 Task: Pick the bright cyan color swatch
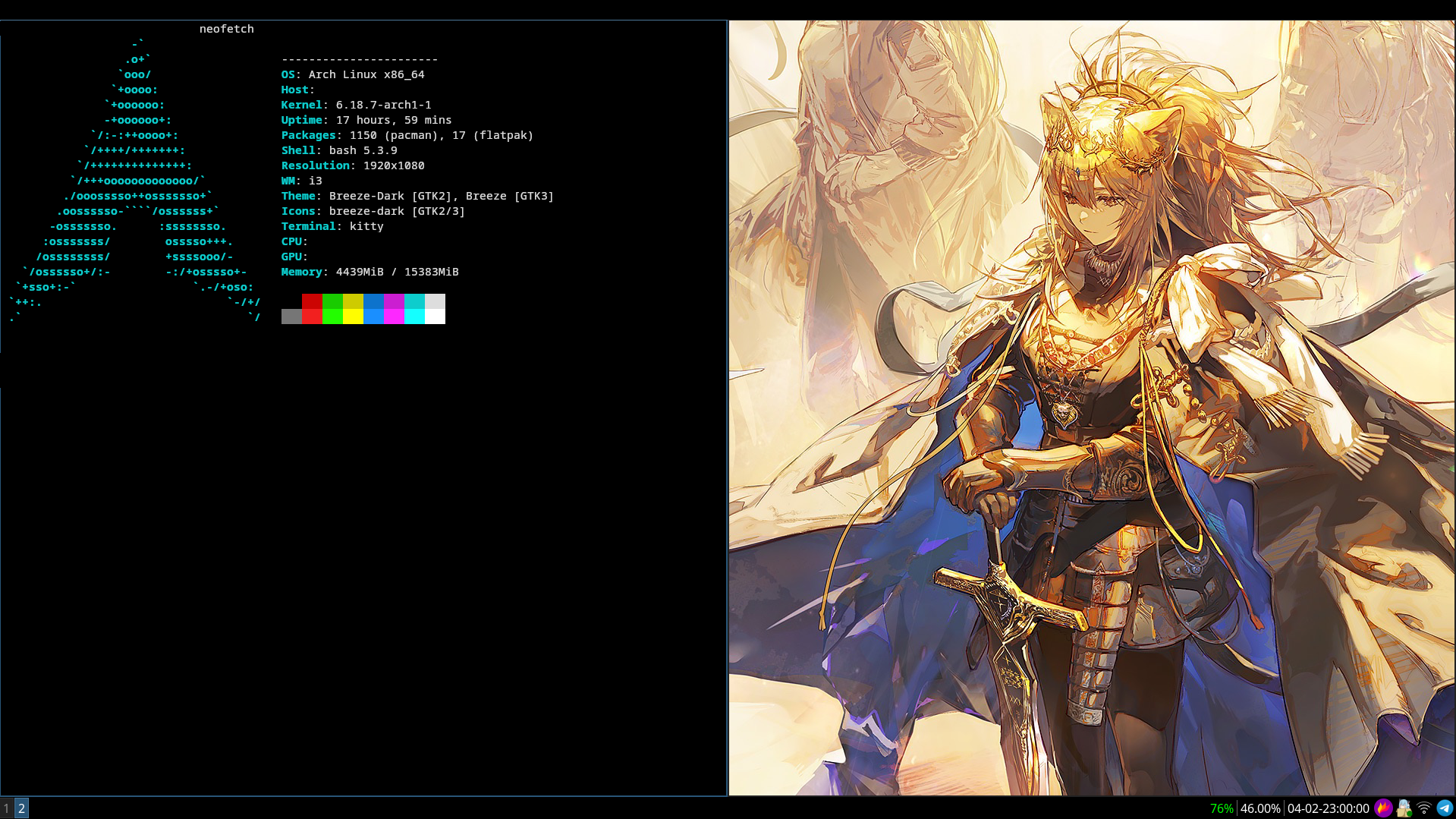pyautogui.click(x=414, y=317)
